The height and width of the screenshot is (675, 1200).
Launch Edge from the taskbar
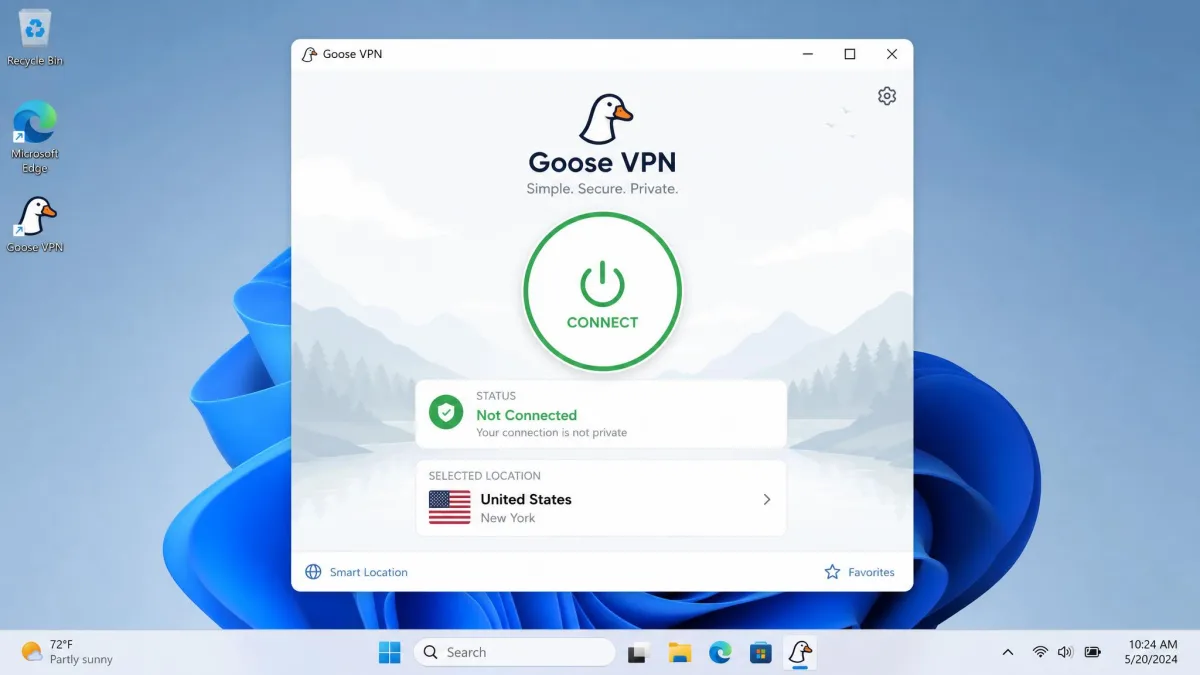[x=720, y=653]
